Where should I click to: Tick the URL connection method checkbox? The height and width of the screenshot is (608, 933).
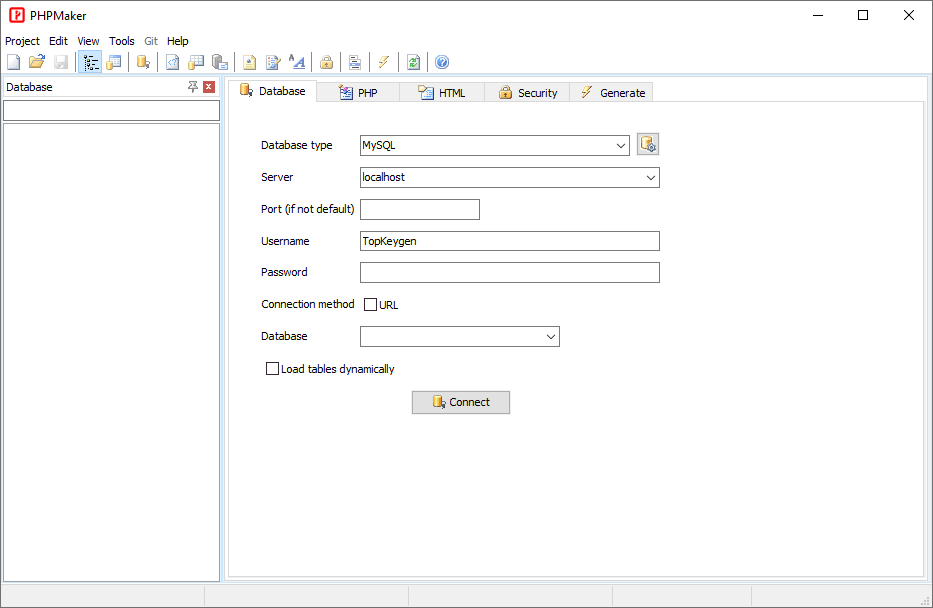point(370,305)
